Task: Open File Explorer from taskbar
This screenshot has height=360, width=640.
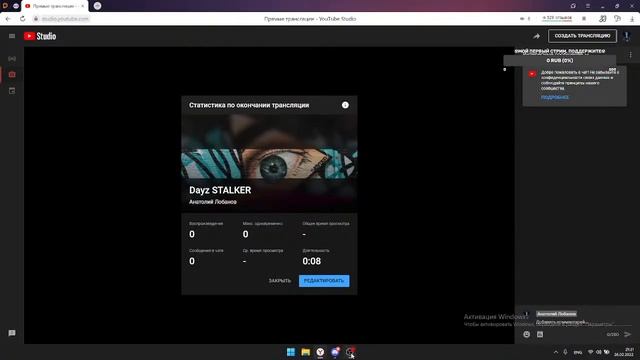Action: pos(305,352)
